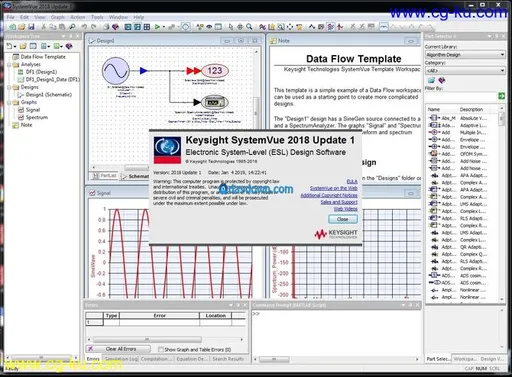
Task: Open the EULA link in the About dialog
Action: click(352, 181)
